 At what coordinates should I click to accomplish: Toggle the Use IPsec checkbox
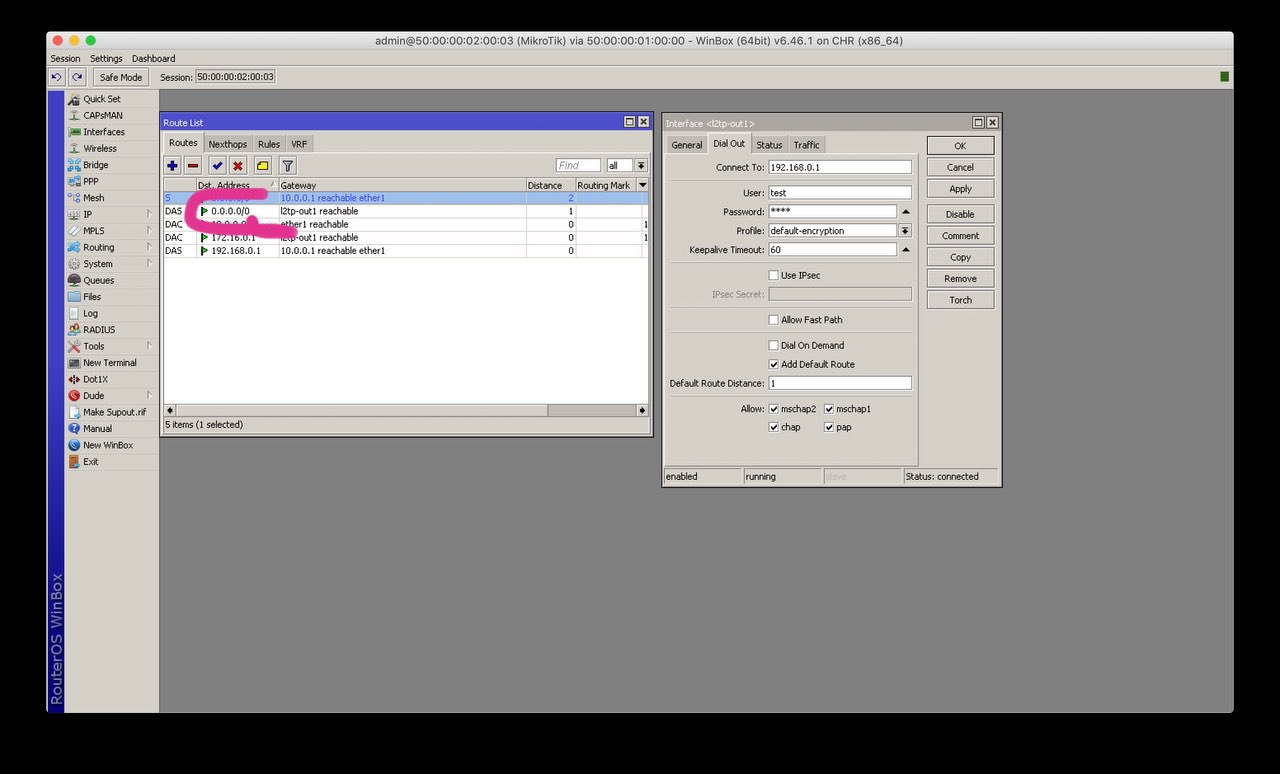pyautogui.click(x=773, y=275)
